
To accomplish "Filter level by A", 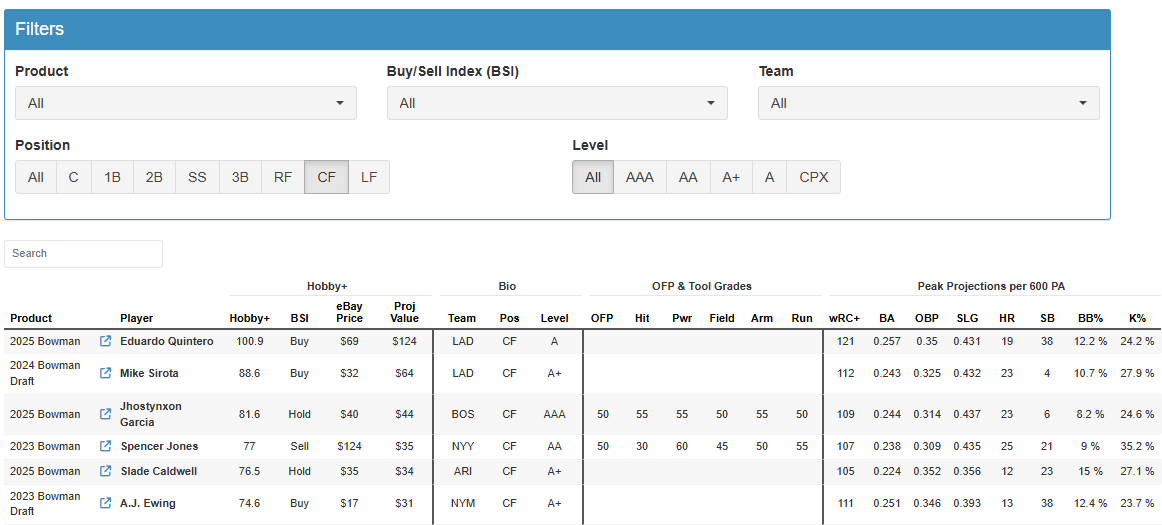I will point(770,177).
